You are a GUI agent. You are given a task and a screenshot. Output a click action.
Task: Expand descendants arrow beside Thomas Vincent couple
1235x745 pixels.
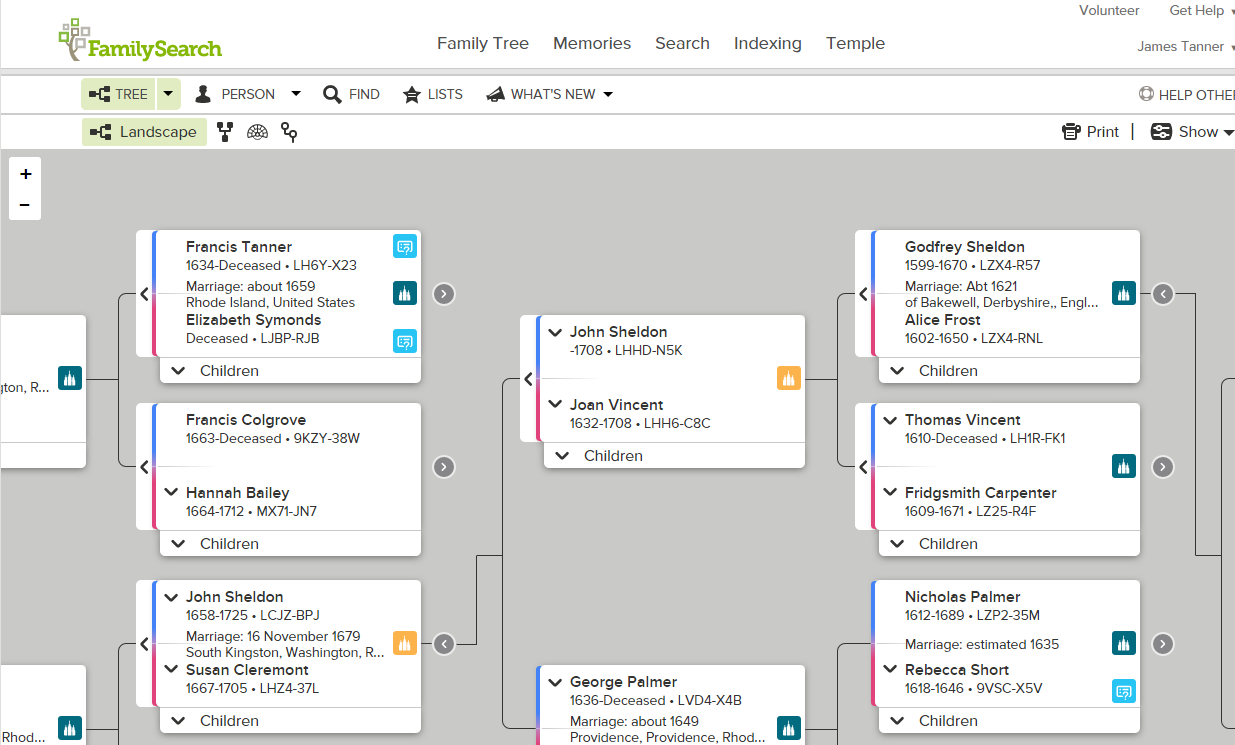click(x=1162, y=466)
